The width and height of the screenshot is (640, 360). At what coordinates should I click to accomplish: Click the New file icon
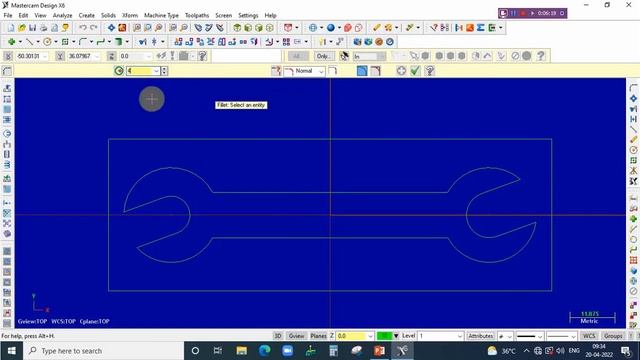pos(11,28)
